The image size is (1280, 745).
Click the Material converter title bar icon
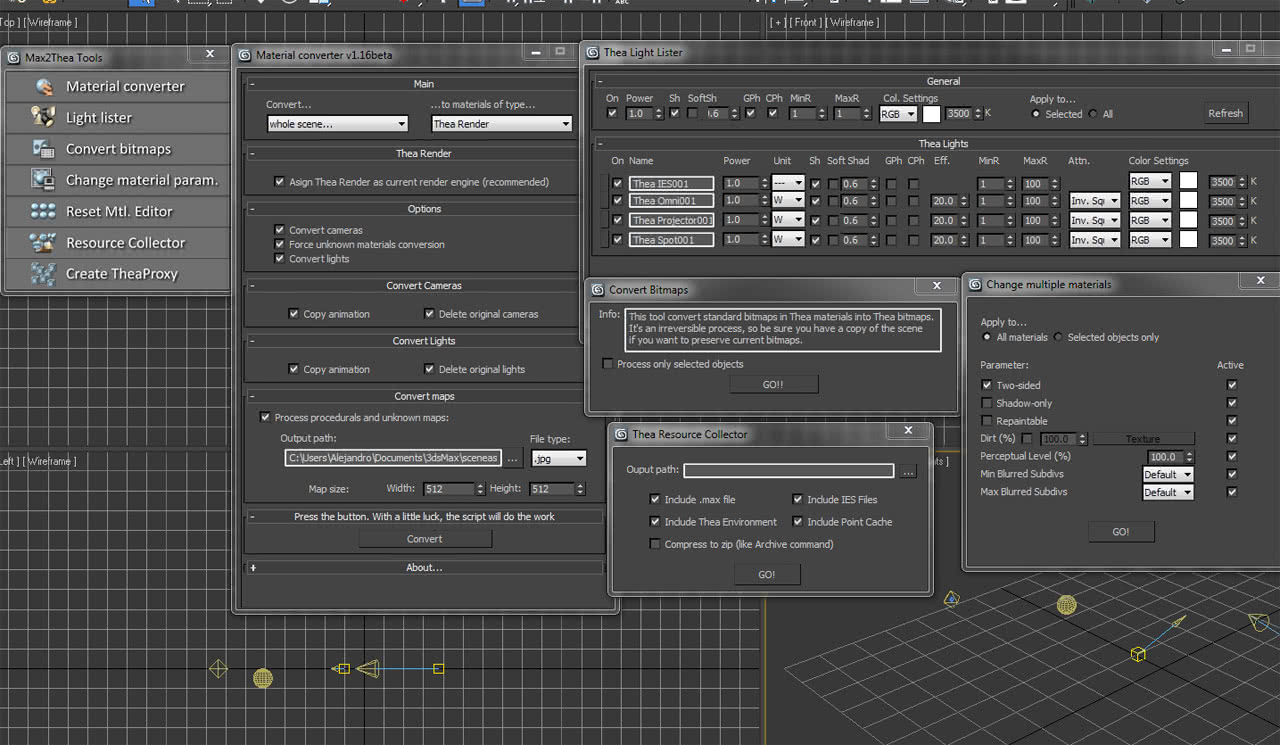245,55
